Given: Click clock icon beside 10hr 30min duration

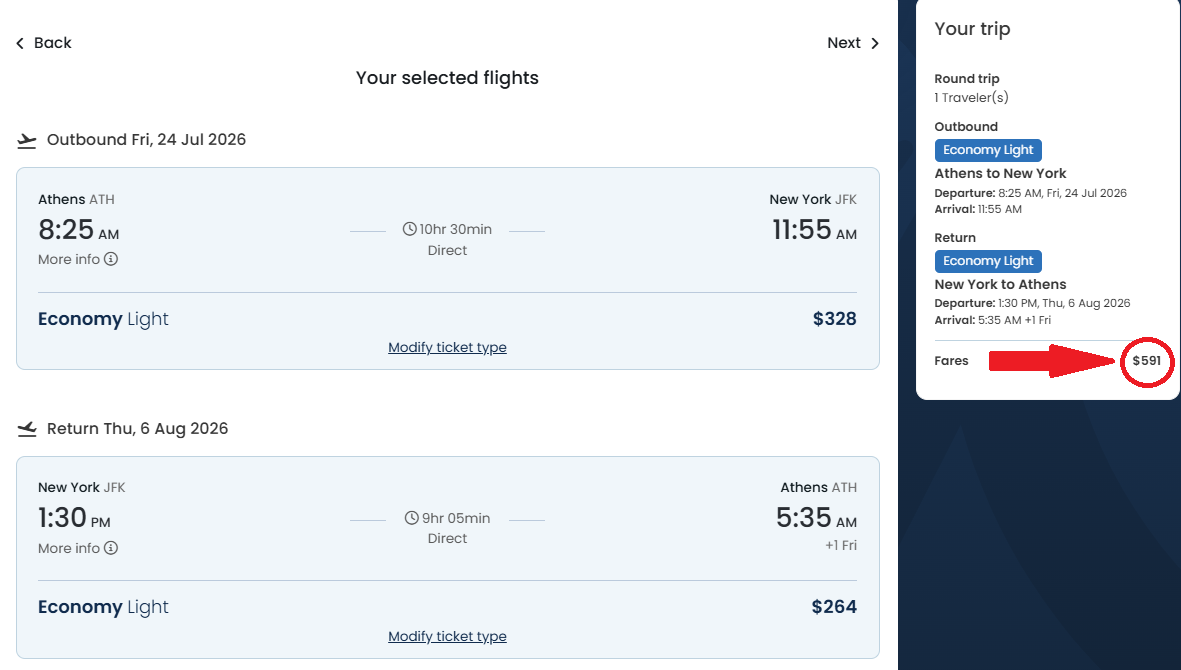Looking at the screenshot, I should point(410,229).
